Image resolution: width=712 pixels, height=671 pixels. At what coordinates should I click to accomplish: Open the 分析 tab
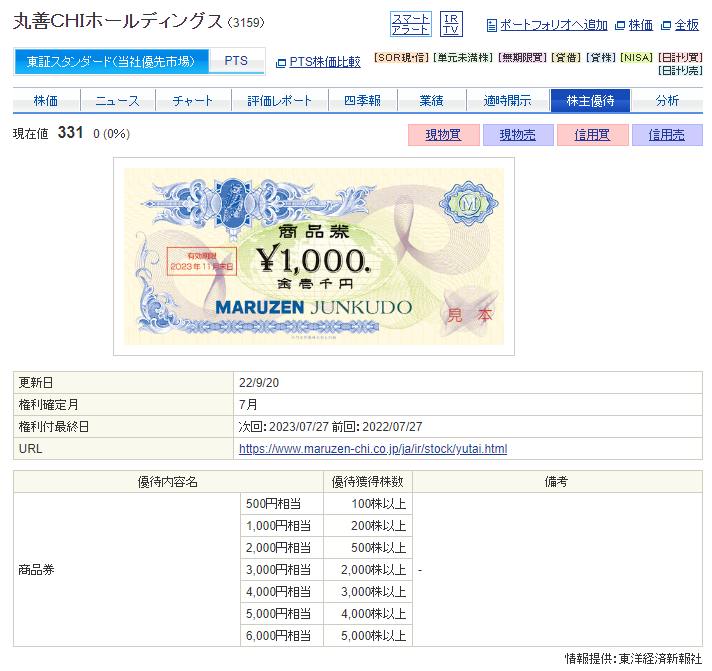(667, 100)
